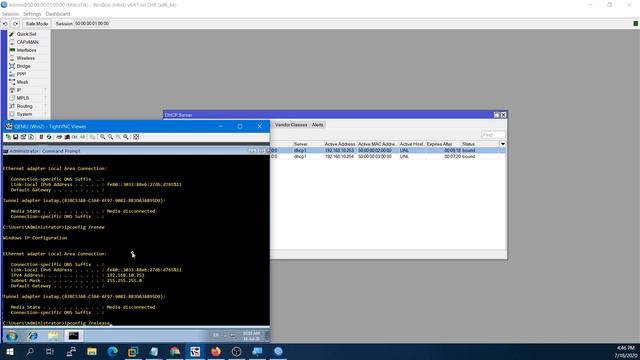Click remote Command Prompt taskbar button
The image size is (640, 360).
(x=73, y=336)
